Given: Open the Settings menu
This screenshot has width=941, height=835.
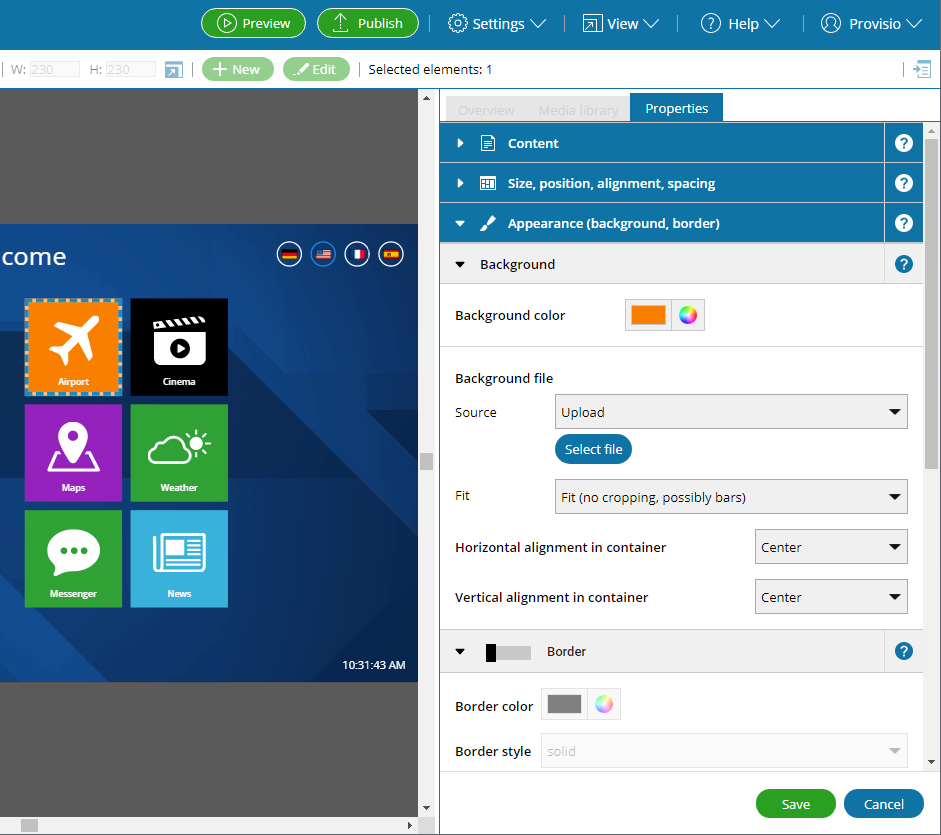Looking at the screenshot, I should pyautogui.click(x=496, y=23).
